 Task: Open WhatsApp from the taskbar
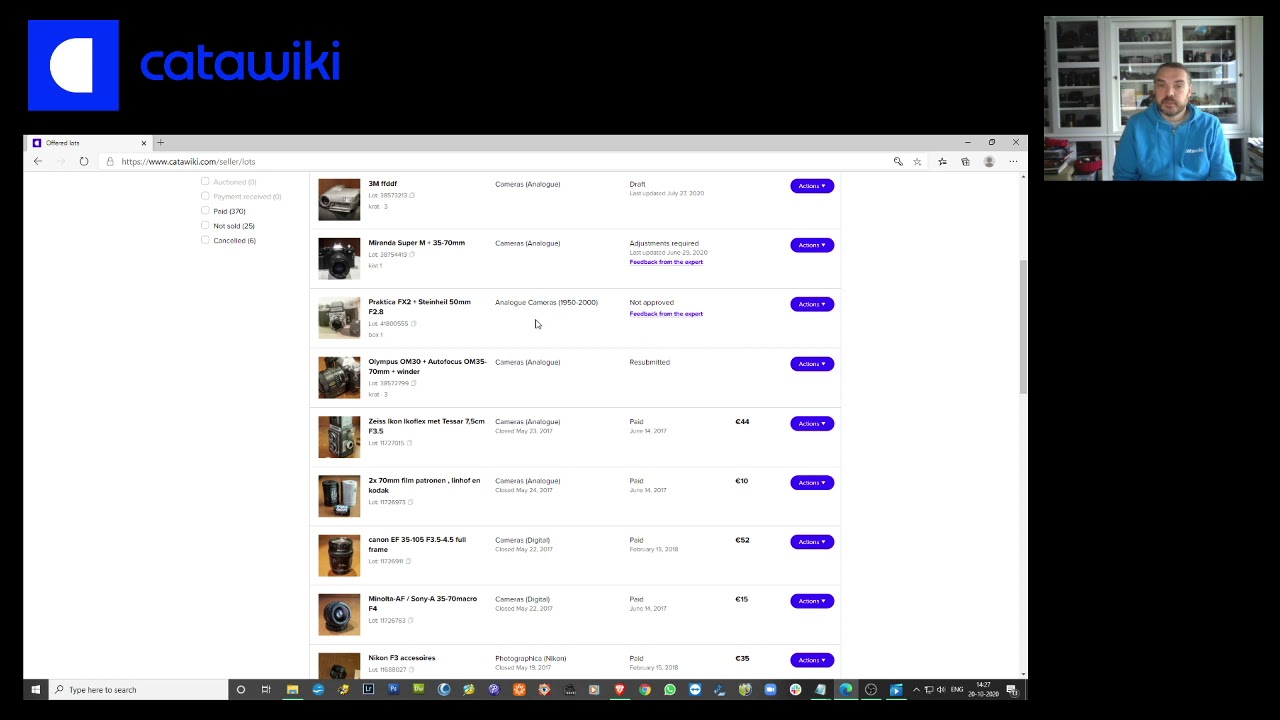[670, 689]
